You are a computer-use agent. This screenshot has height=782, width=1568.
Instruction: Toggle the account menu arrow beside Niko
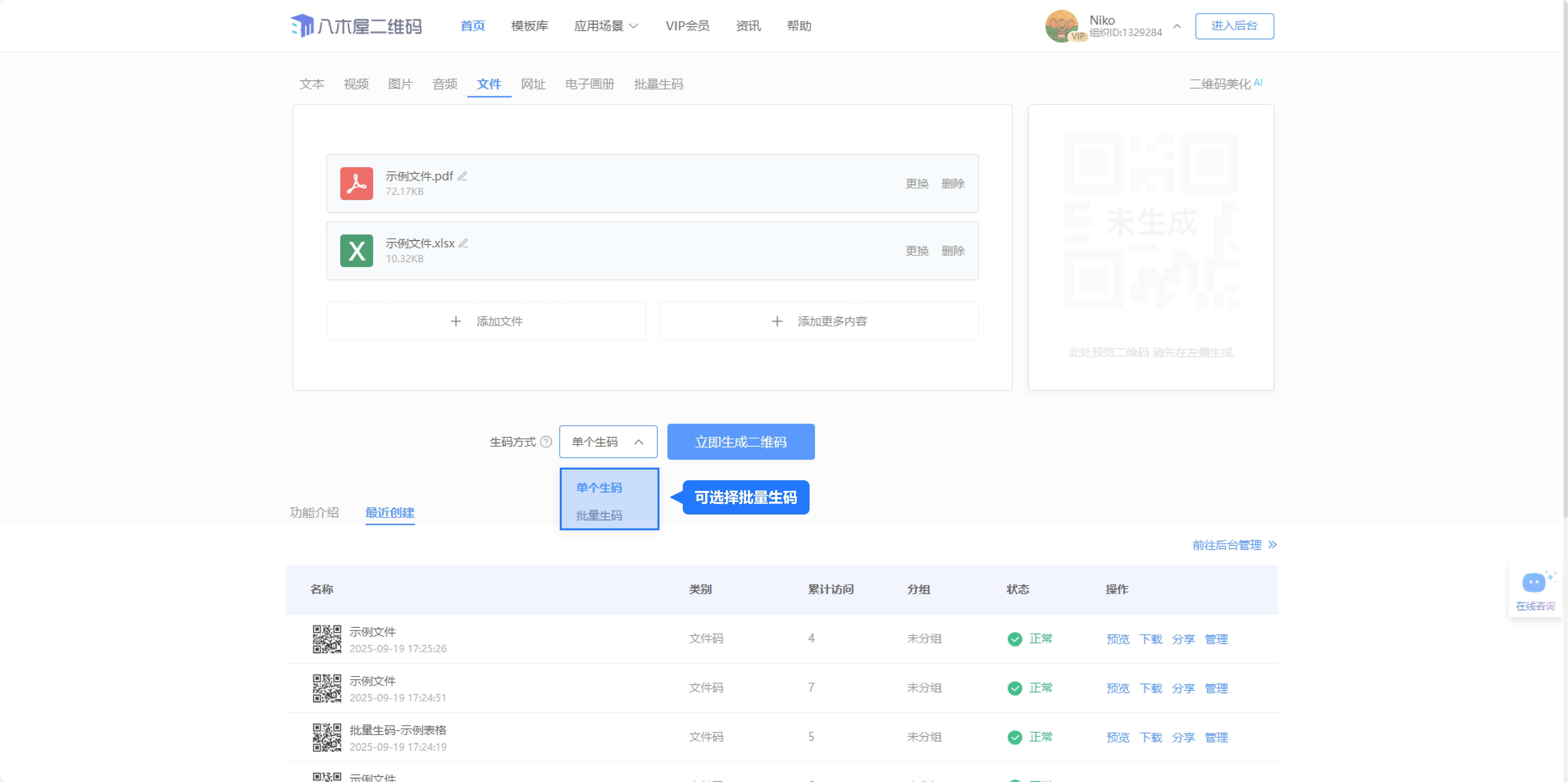coord(1177,26)
